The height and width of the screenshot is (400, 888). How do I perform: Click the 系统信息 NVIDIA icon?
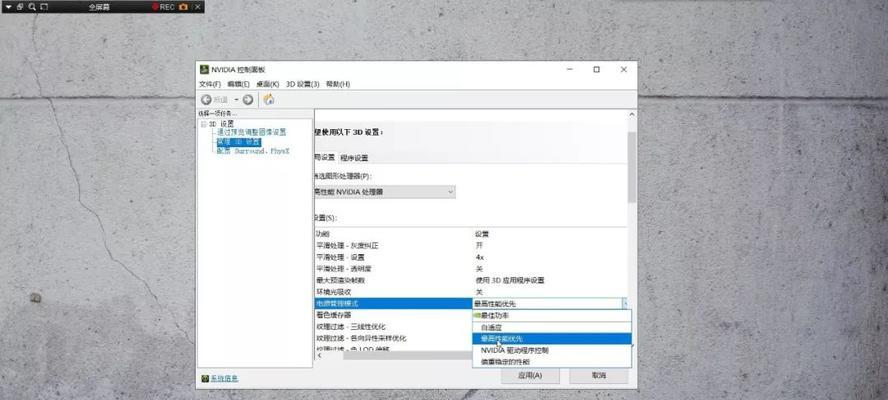[x=205, y=378]
